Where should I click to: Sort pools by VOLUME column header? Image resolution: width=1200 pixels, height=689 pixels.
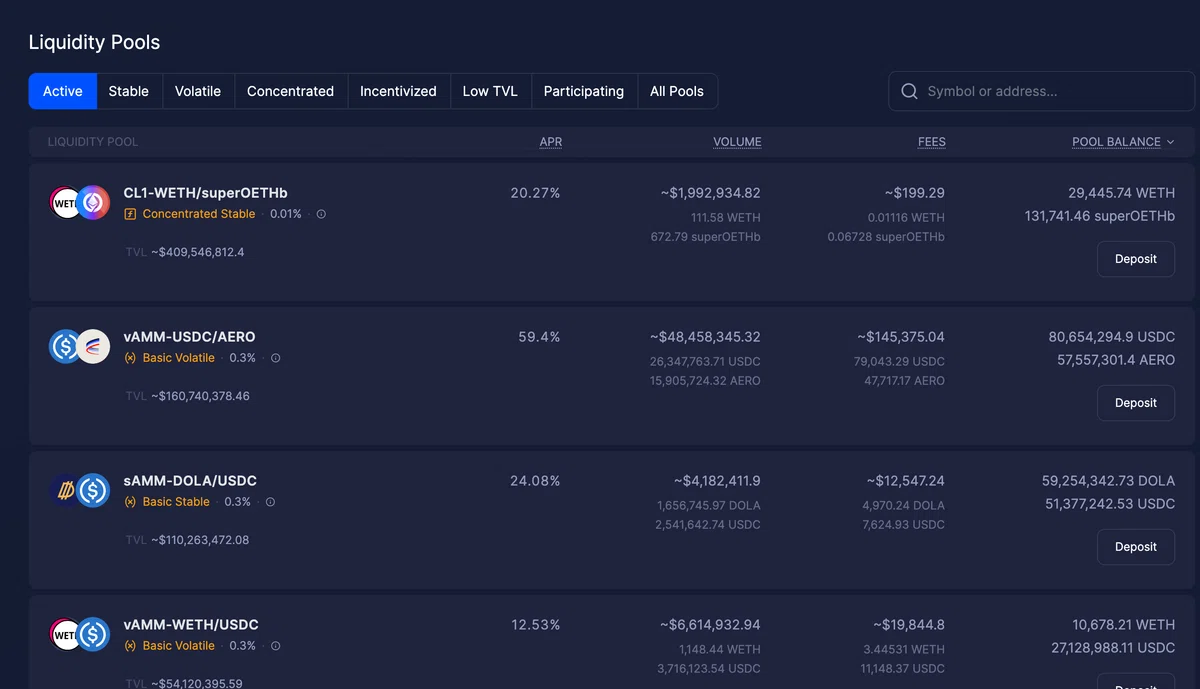[x=737, y=142]
